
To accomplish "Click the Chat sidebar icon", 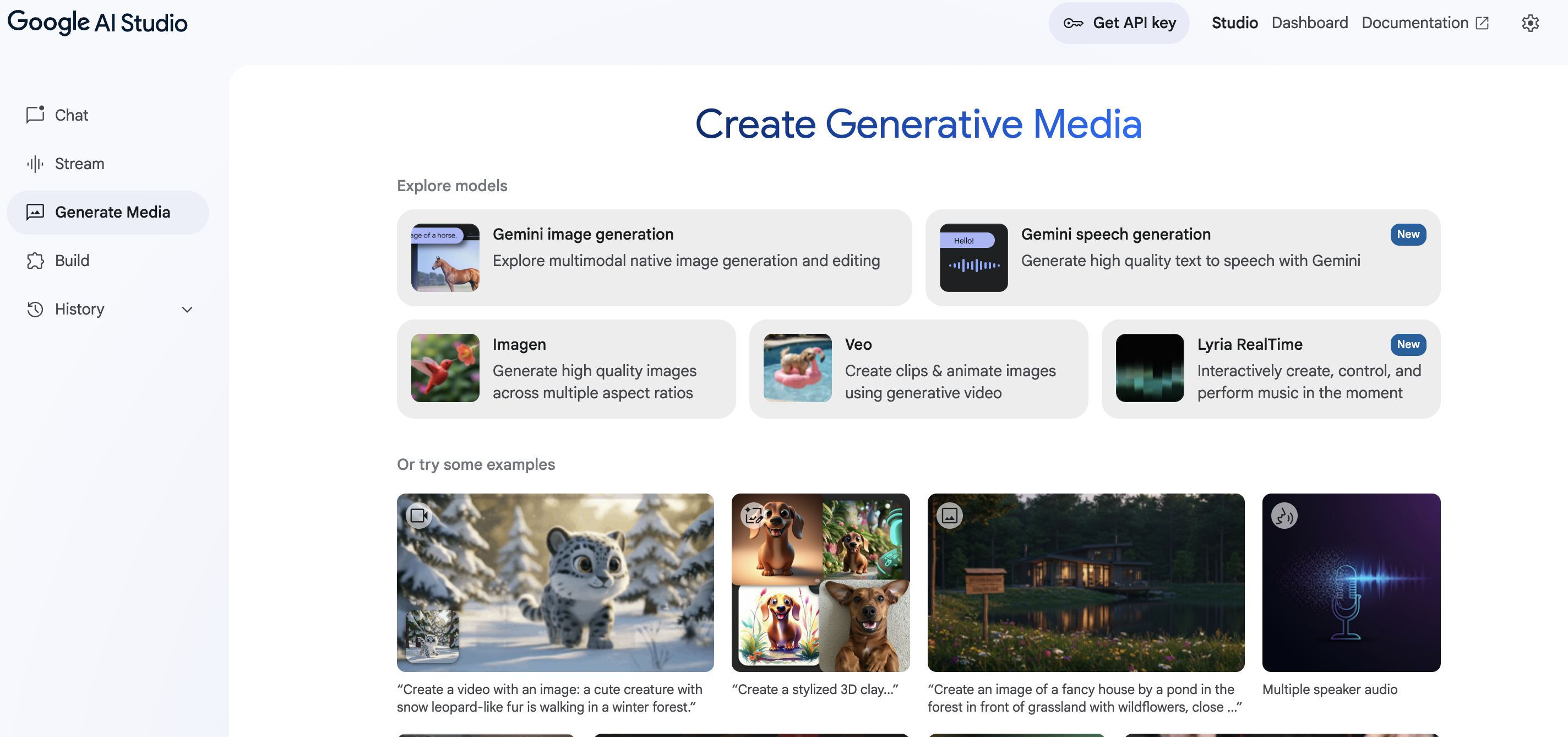I will point(35,115).
